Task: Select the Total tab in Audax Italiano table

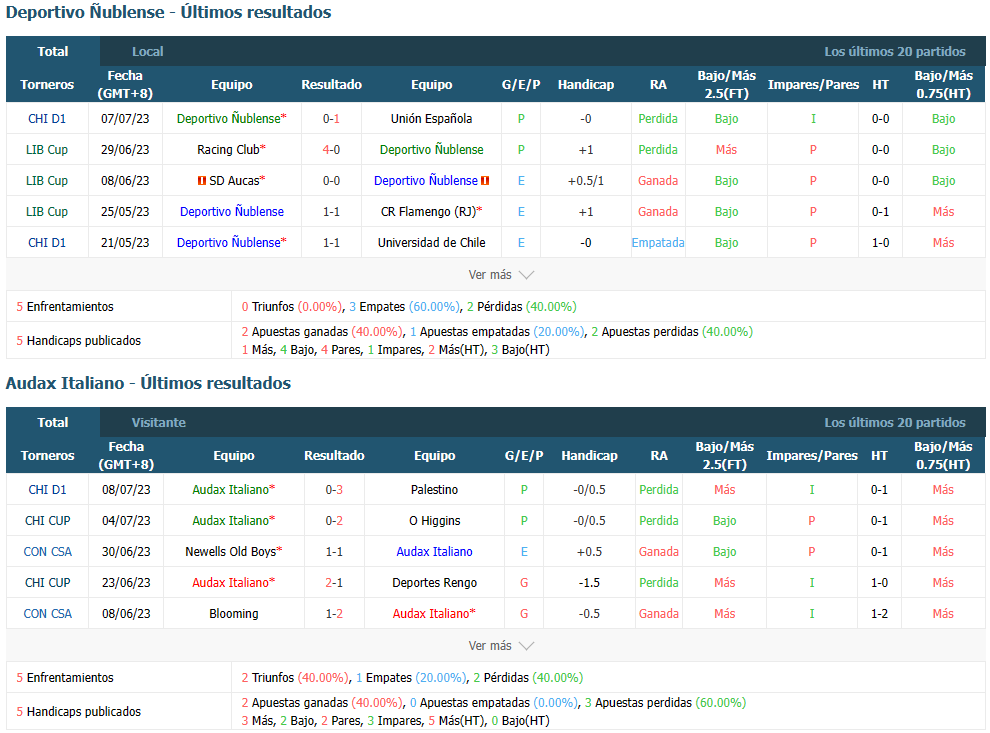Action: (x=52, y=422)
